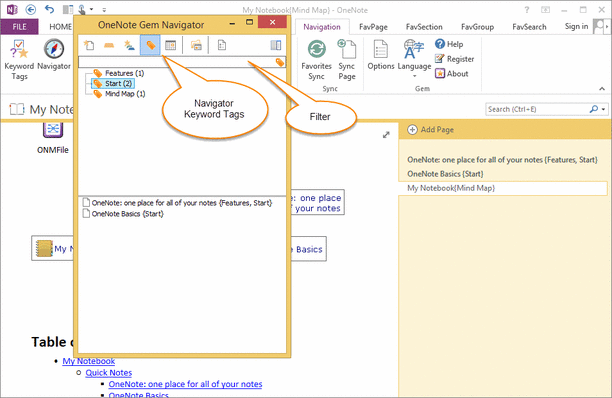
Task: Switch to FavGroup tab
Action: click(x=477, y=27)
